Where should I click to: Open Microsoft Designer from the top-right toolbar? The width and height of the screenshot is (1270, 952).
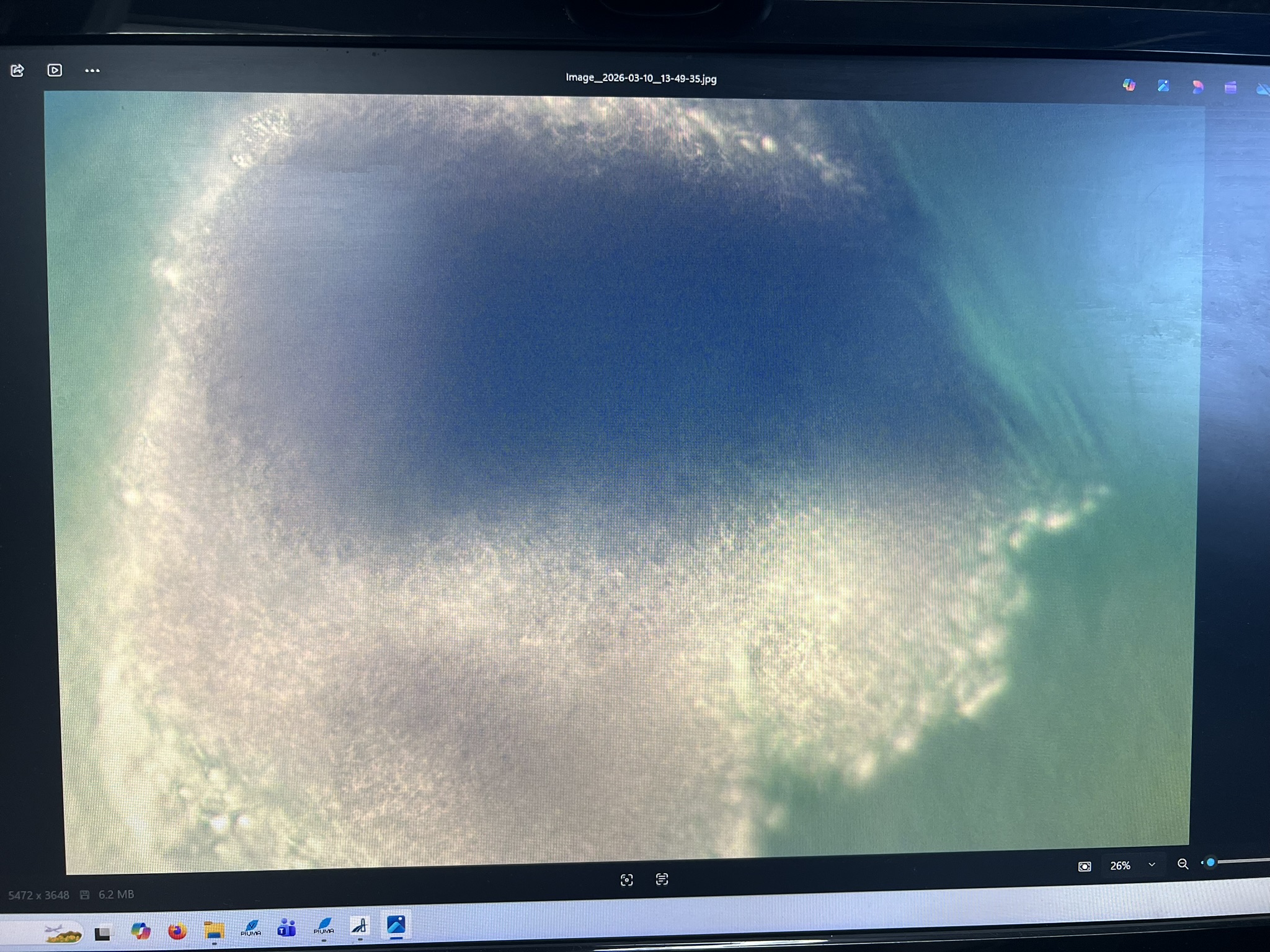pos(1197,87)
